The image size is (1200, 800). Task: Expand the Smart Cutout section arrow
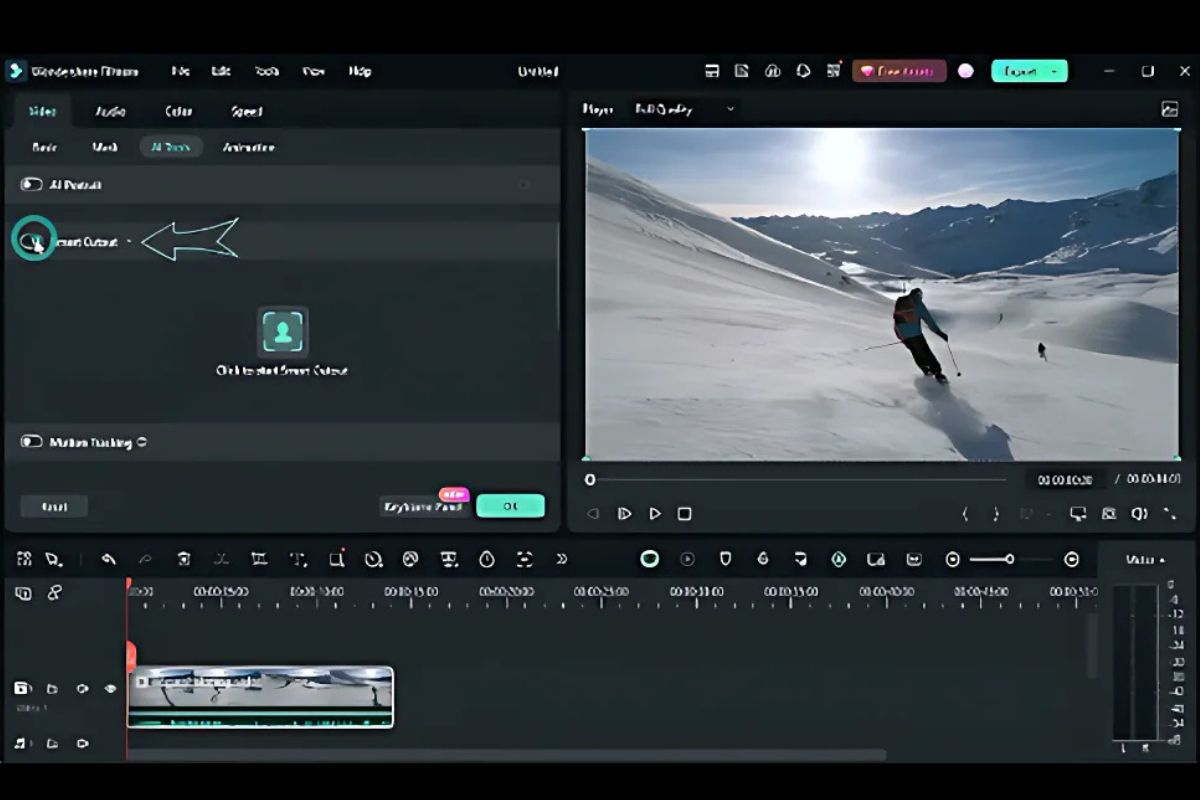129,242
